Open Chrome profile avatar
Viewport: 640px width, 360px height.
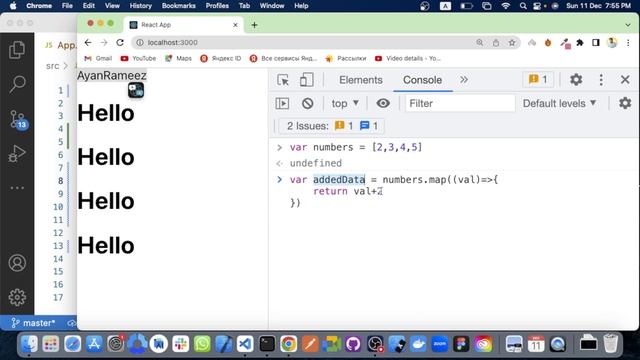pos(612,42)
